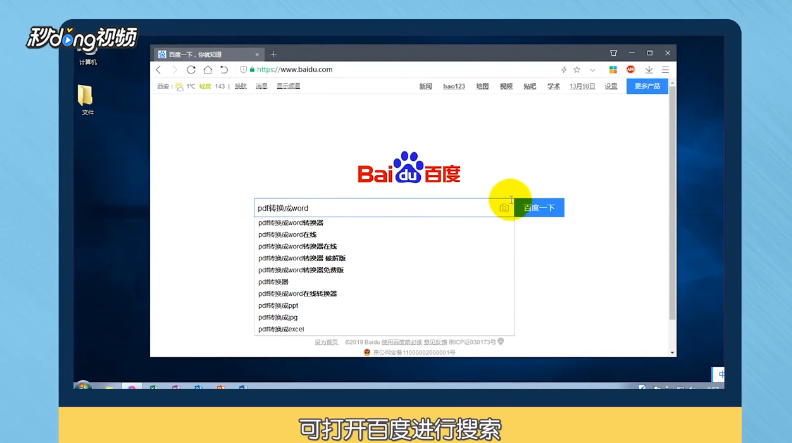The image size is (792, 443).
Task: Open a new tab with plus button
Action: click(273, 54)
